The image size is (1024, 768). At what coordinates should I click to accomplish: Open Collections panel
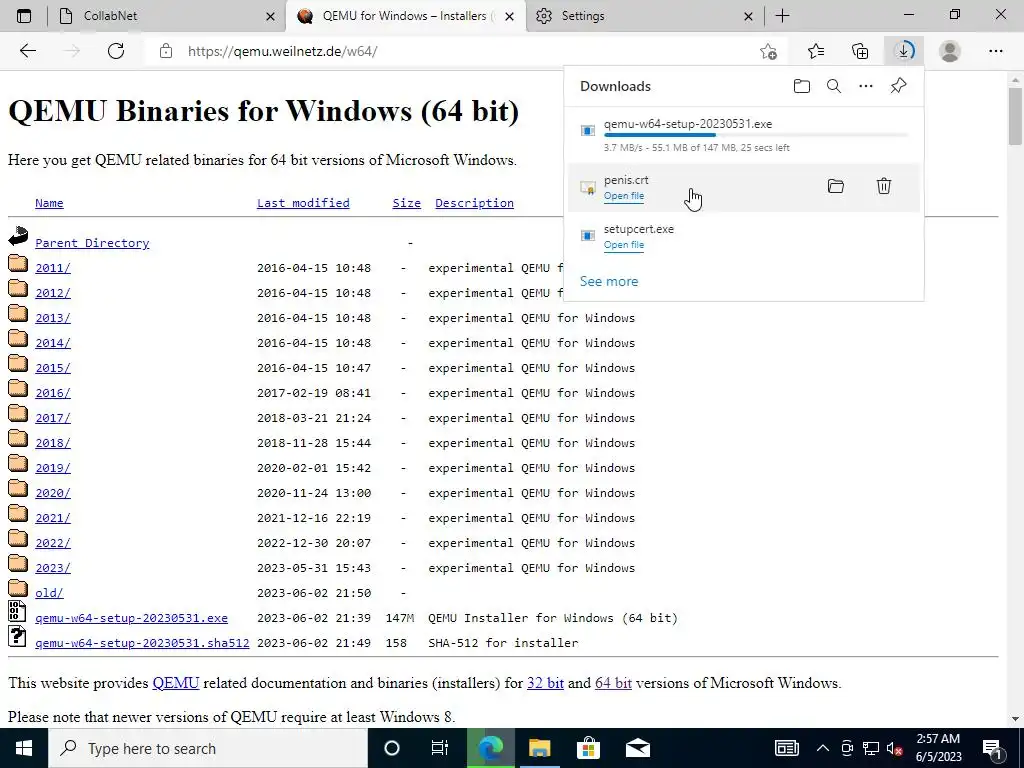pyautogui.click(x=860, y=51)
